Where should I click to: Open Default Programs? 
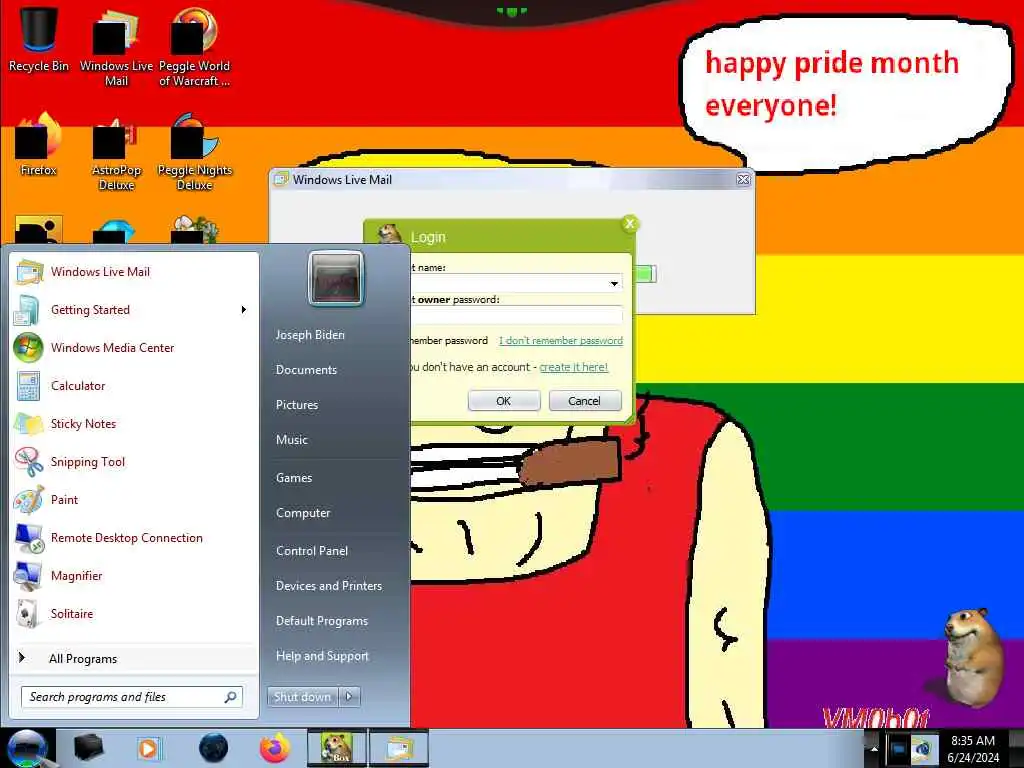click(x=322, y=621)
